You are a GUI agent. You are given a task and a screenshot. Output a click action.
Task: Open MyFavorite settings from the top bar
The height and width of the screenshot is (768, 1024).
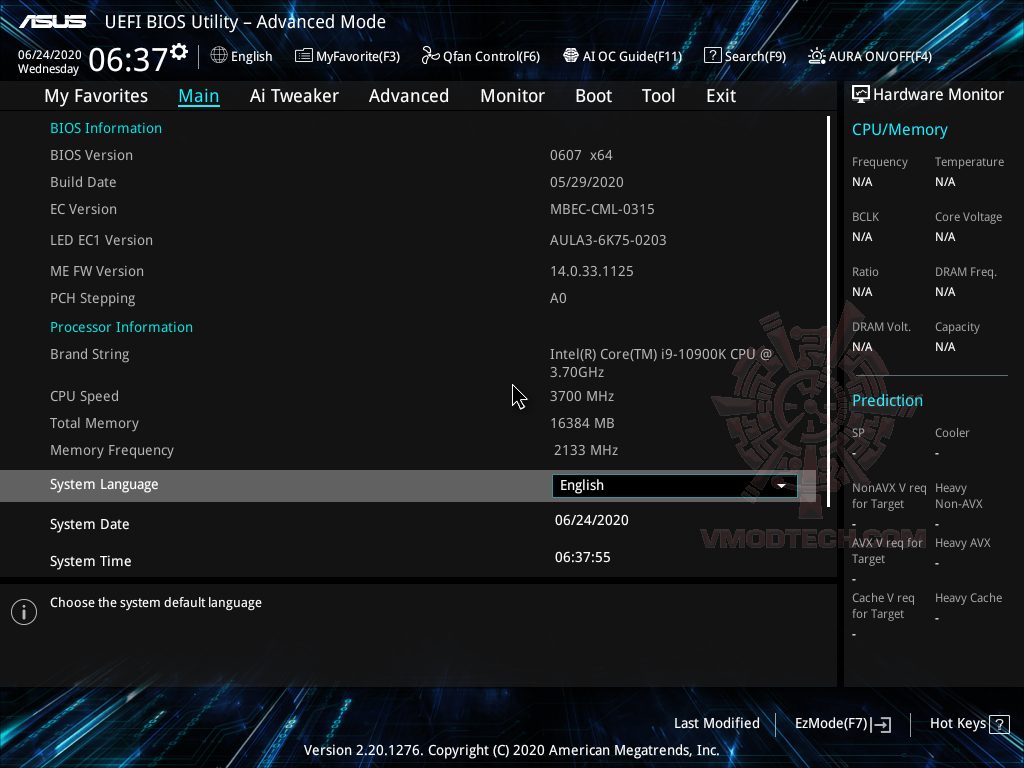347,56
